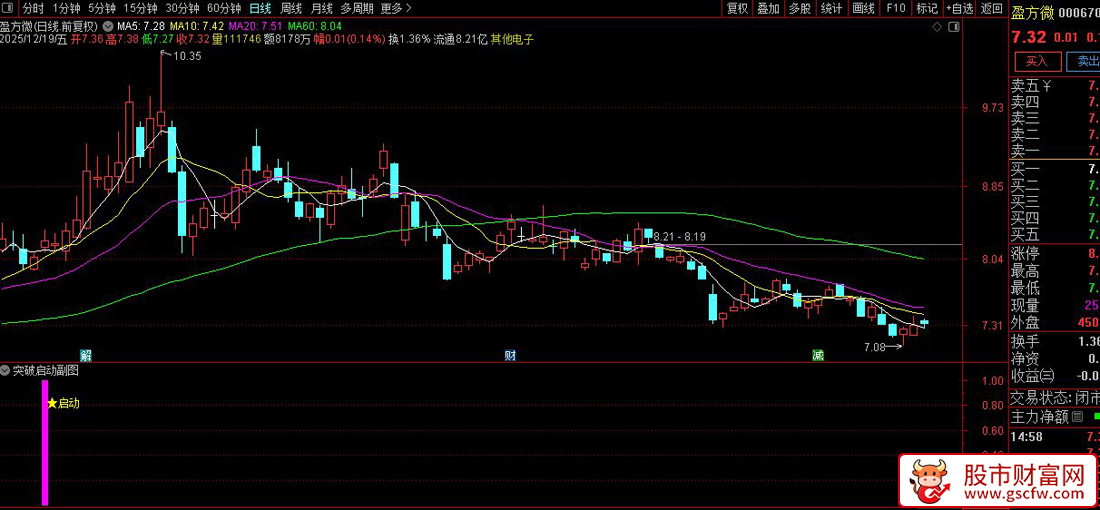1100x510 pixels.
Task: Click the 14:58 trade tick row
Action: [1054, 436]
